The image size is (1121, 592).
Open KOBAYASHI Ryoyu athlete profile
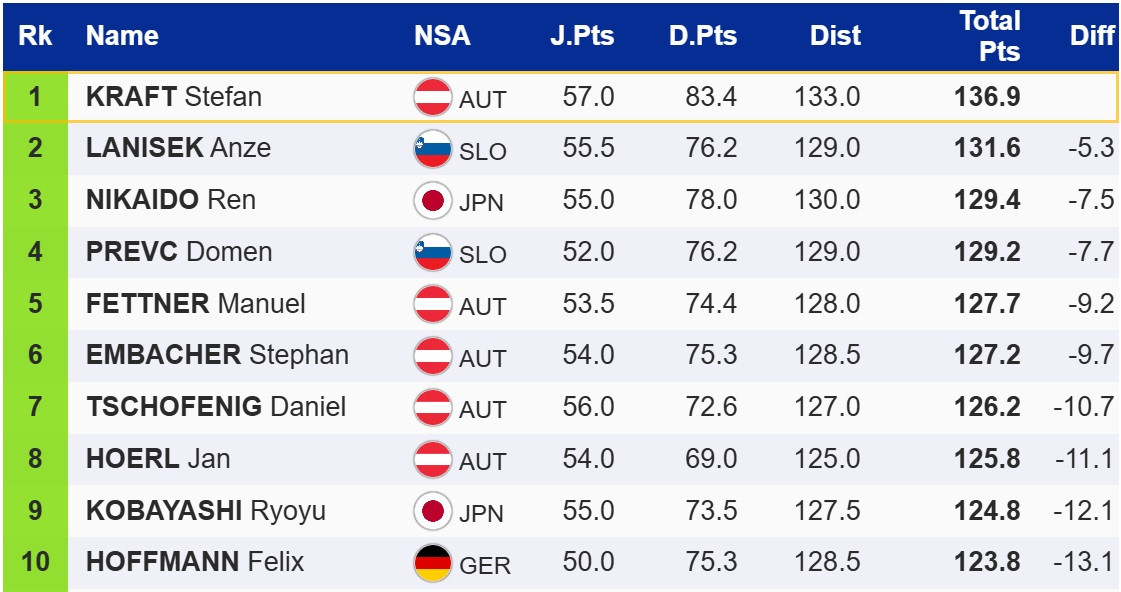[x=206, y=511]
